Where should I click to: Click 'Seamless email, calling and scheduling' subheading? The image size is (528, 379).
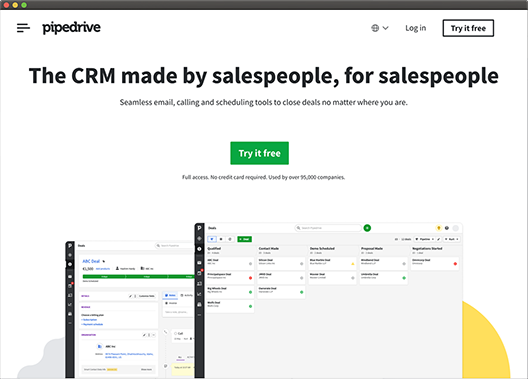[x=264, y=102]
